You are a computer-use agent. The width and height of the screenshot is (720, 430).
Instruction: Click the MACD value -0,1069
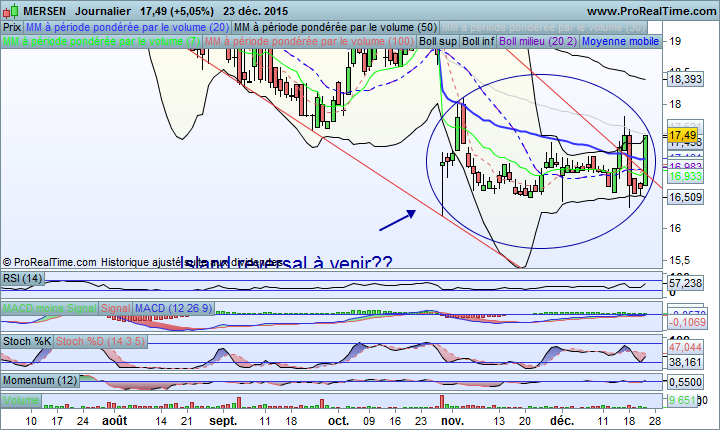click(687, 322)
